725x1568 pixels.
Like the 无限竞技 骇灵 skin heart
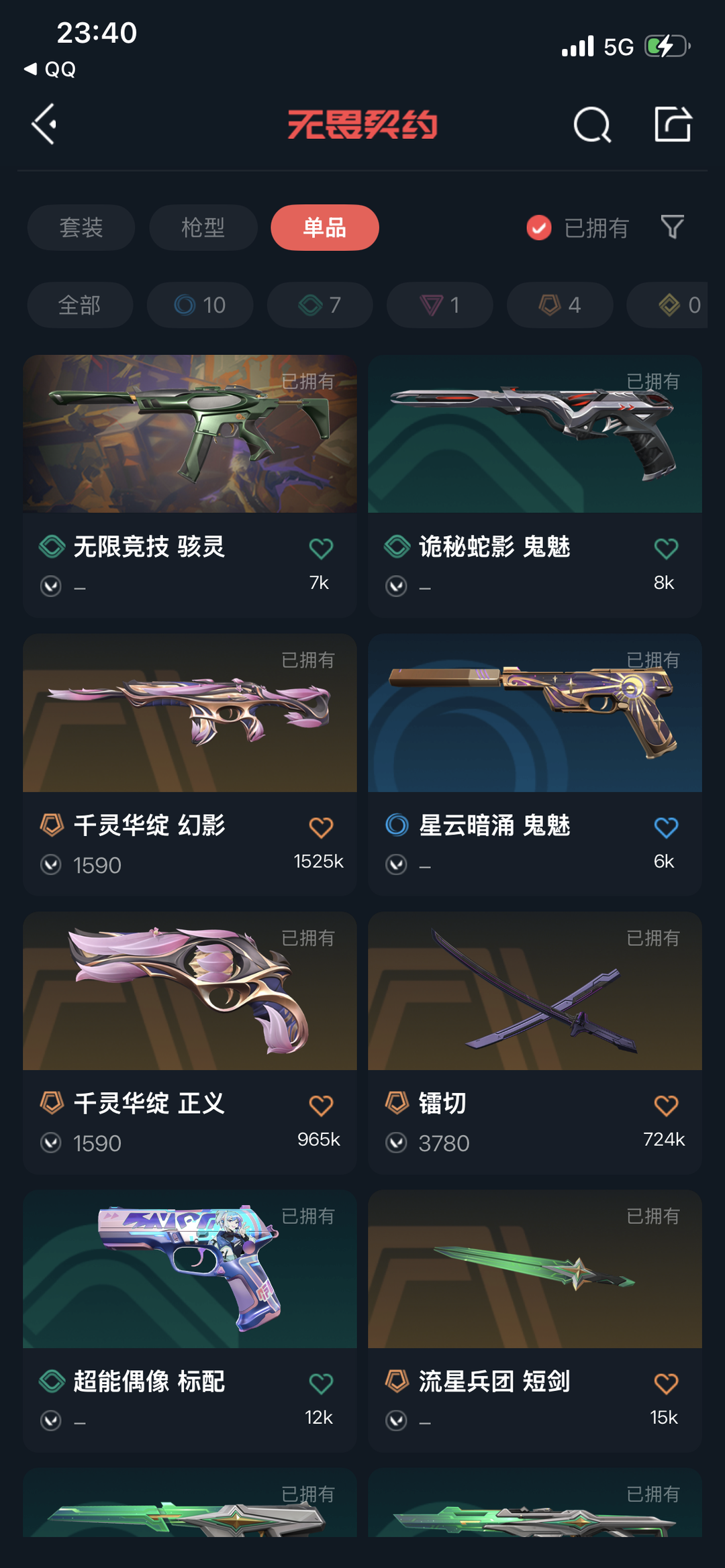click(x=321, y=549)
